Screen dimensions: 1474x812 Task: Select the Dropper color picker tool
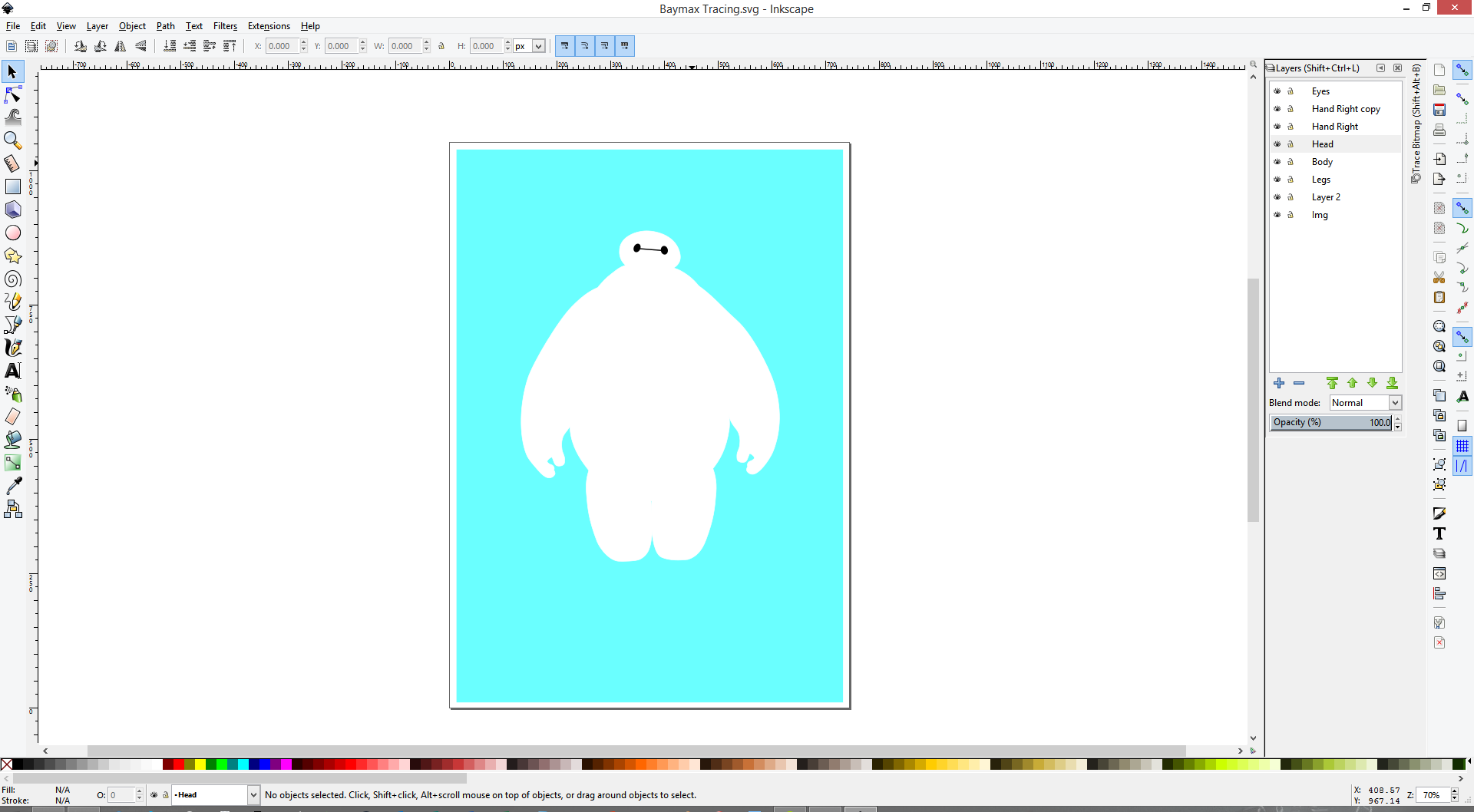[12, 486]
